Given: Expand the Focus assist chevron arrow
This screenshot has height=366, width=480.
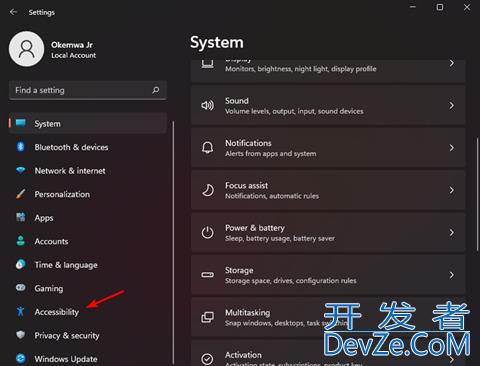Looking at the screenshot, I should click(x=452, y=190).
